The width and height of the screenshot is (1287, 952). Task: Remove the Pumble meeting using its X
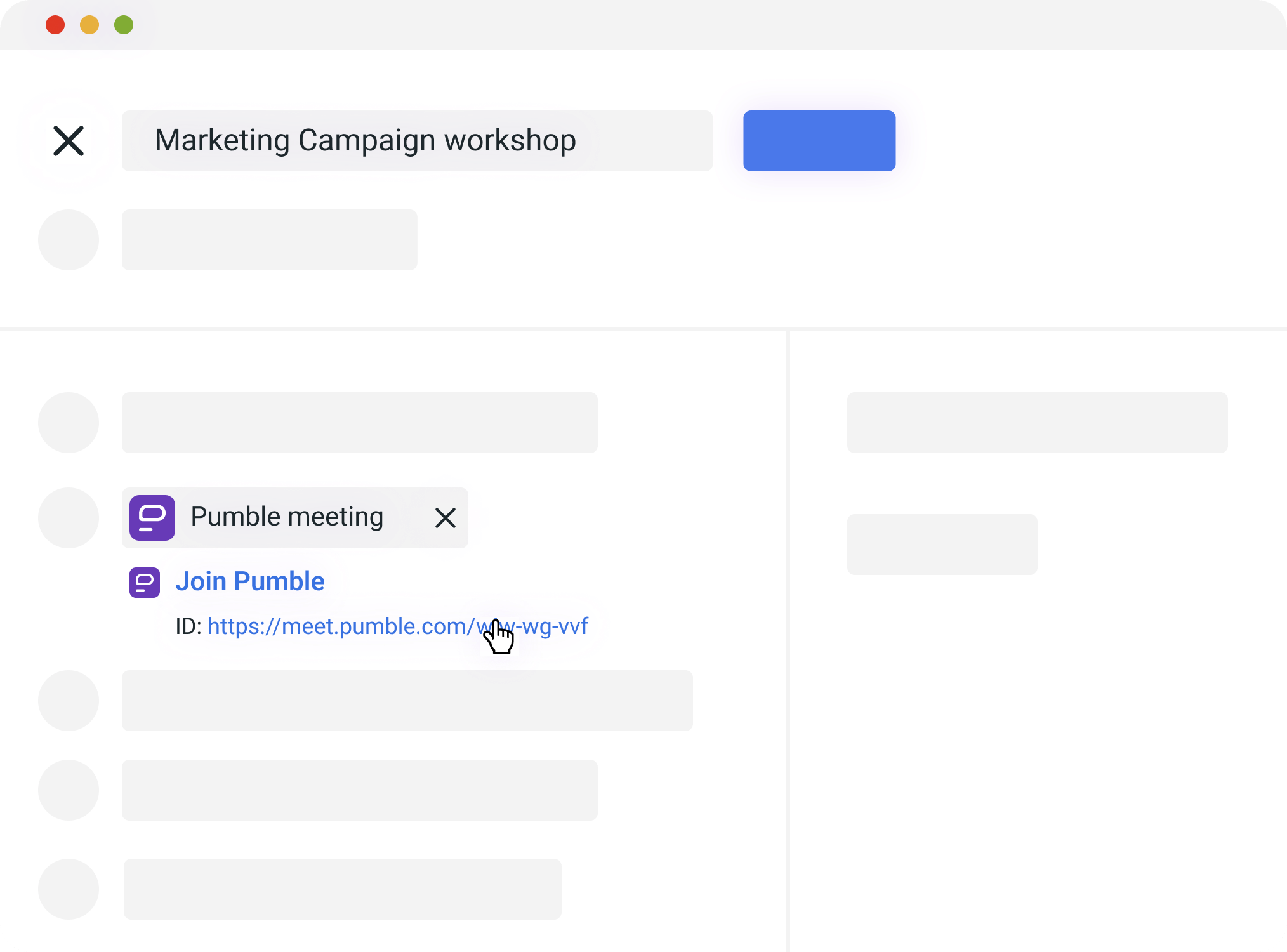coord(445,518)
